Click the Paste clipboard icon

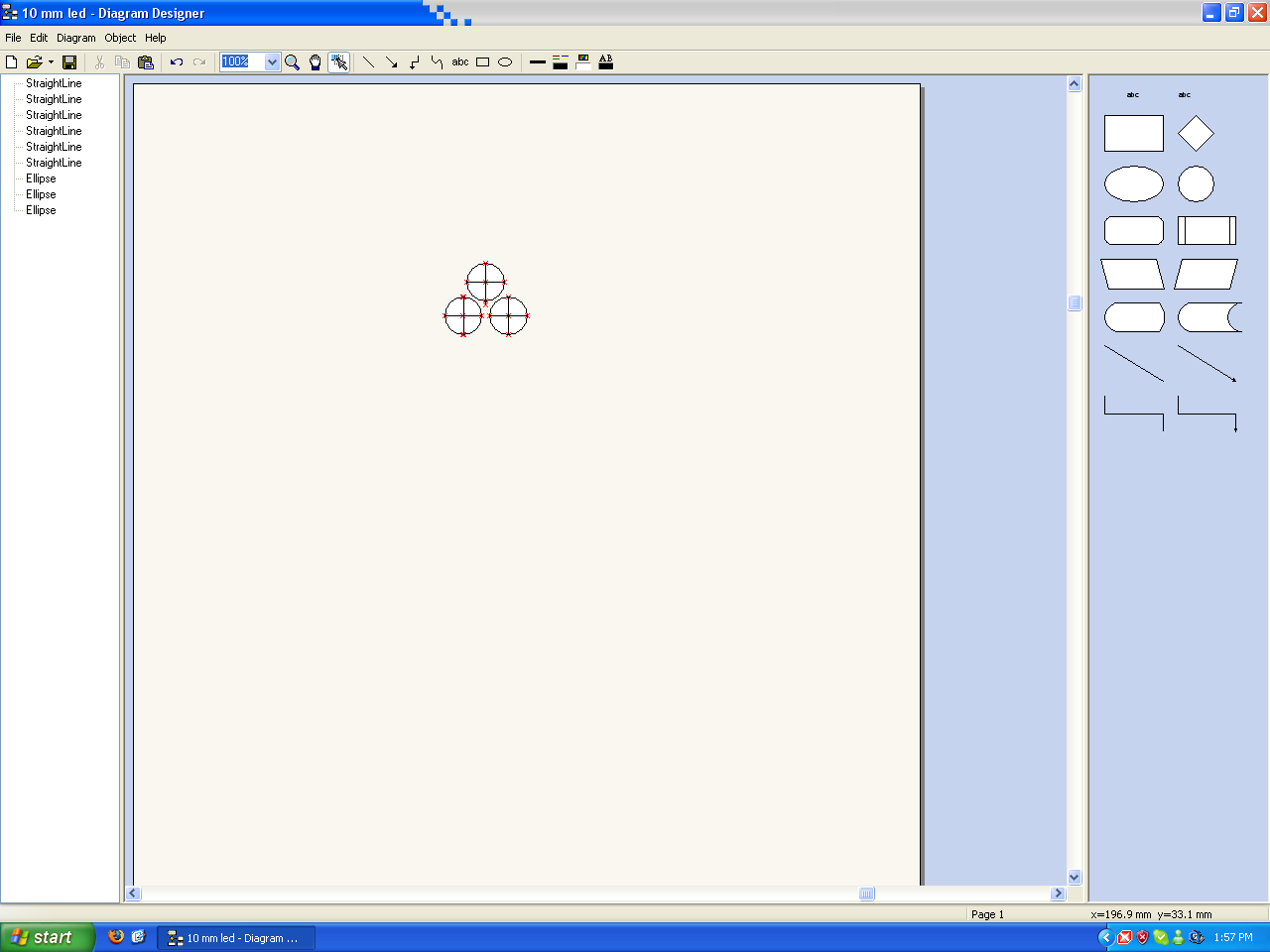146,61
